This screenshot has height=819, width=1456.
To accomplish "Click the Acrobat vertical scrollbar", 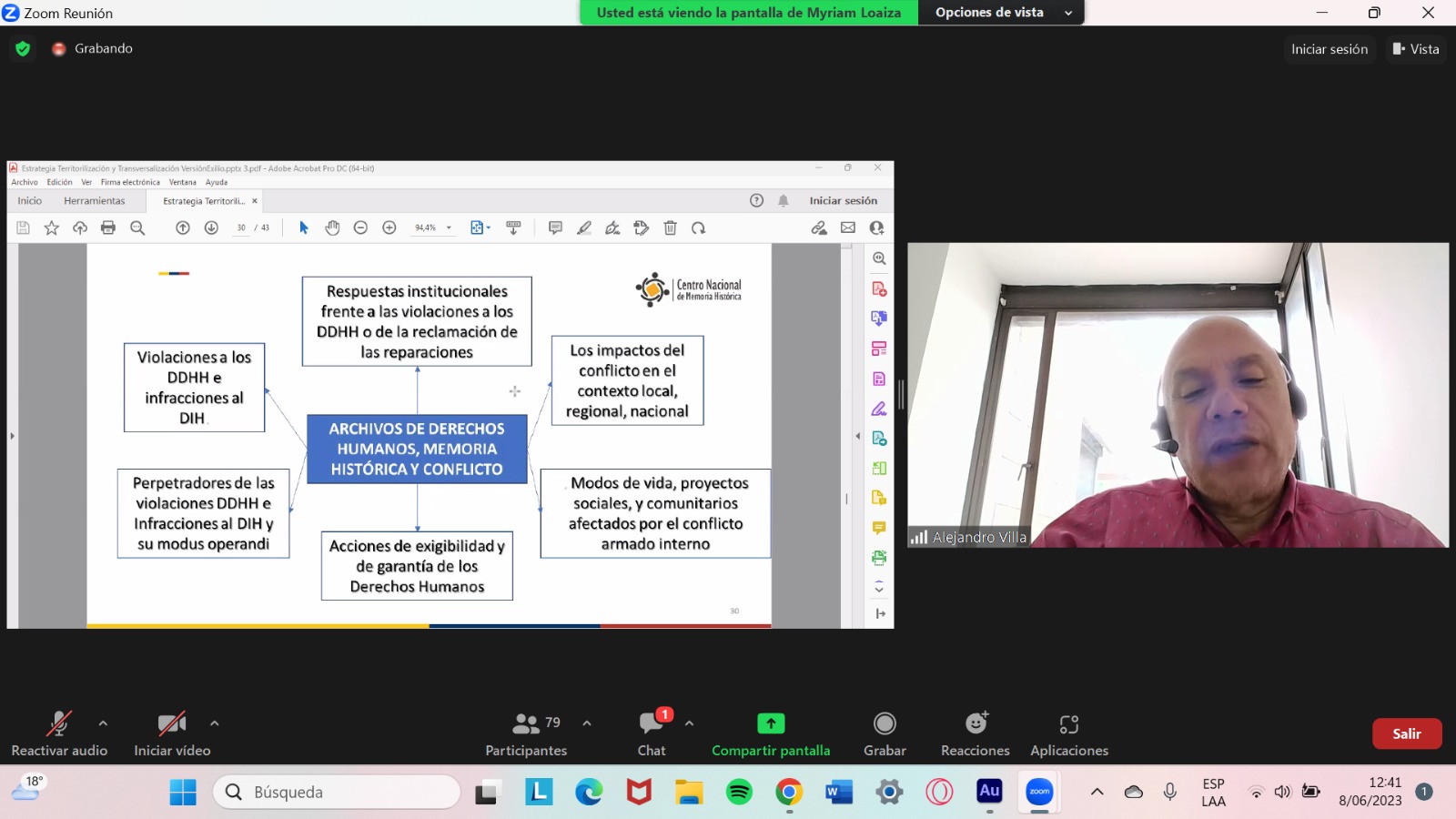I will [x=846, y=436].
